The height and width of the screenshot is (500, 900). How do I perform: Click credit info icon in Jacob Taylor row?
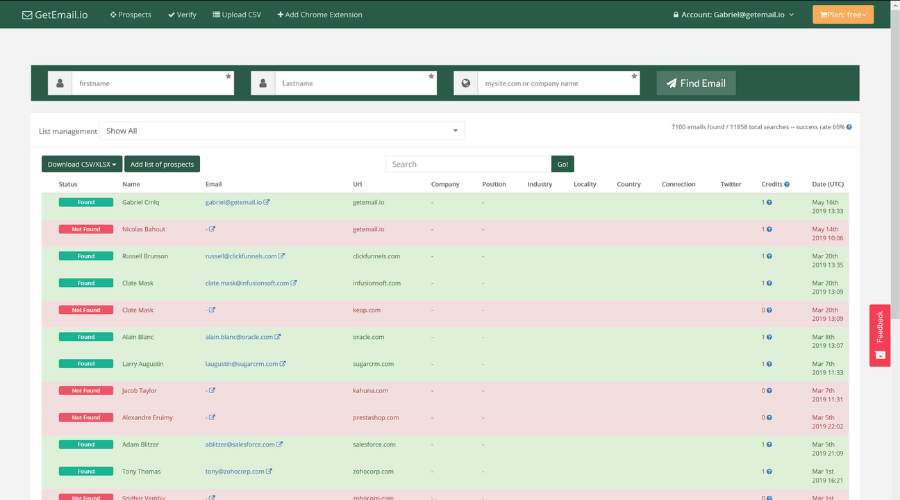769,390
